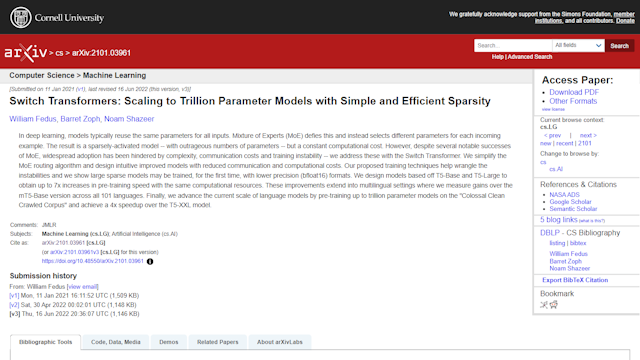Open recent listings link

(564, 143)
